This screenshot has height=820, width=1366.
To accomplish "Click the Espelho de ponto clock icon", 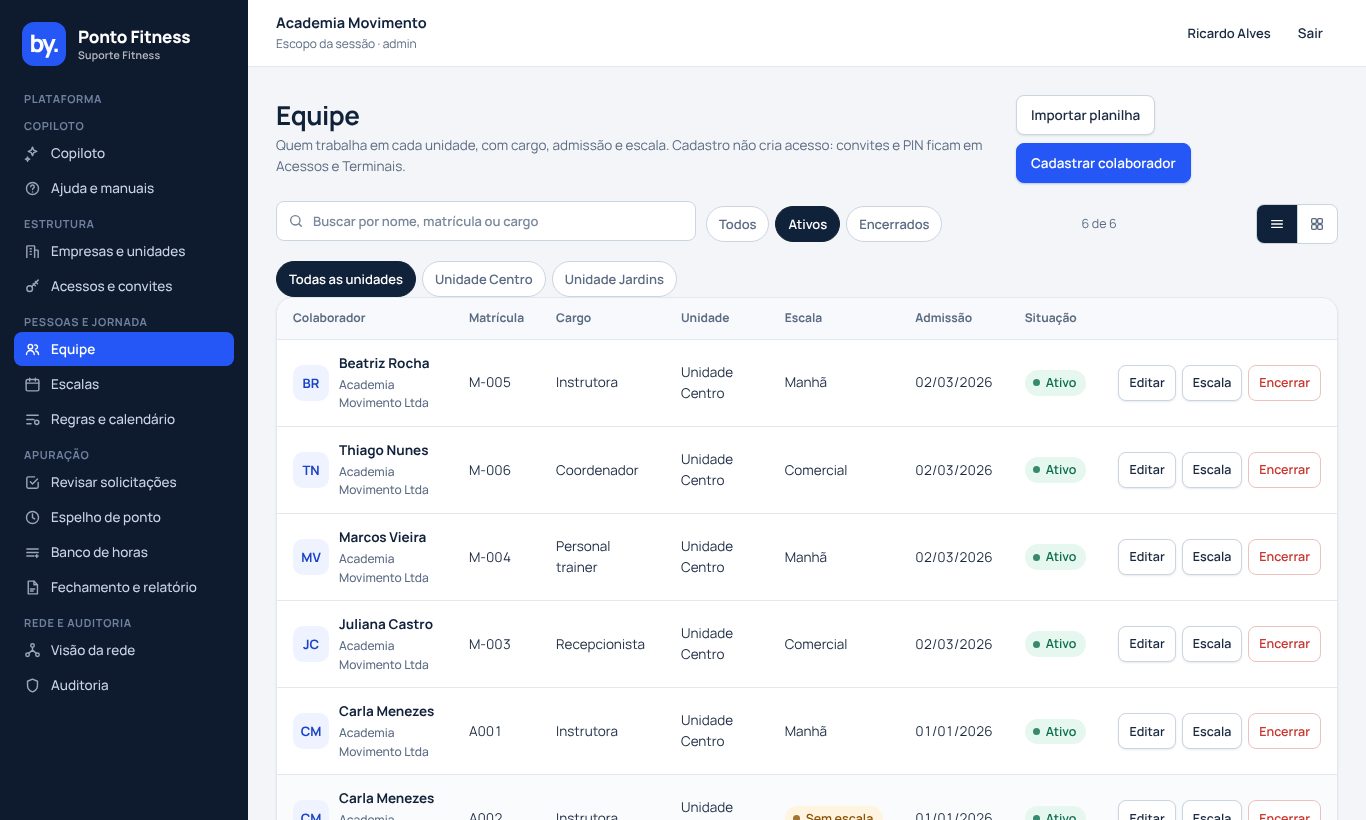I will (x=32, y=517).
